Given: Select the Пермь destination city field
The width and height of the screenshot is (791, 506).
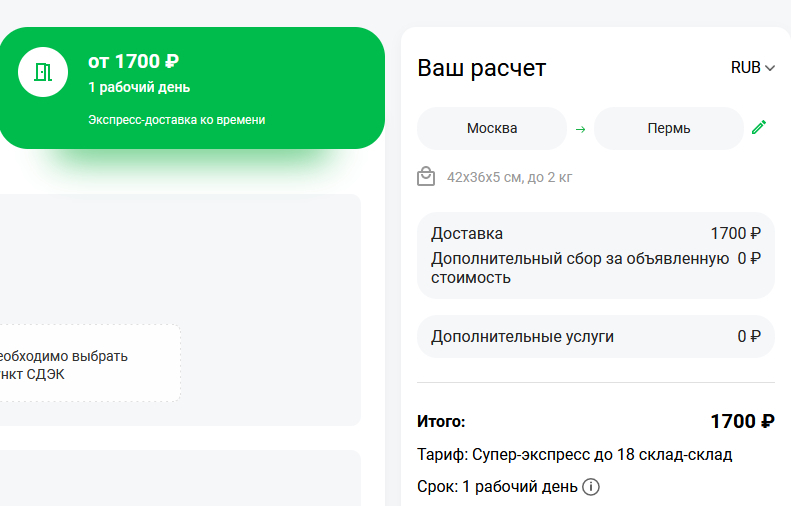Looking at the screenshot, I should 668,128.
